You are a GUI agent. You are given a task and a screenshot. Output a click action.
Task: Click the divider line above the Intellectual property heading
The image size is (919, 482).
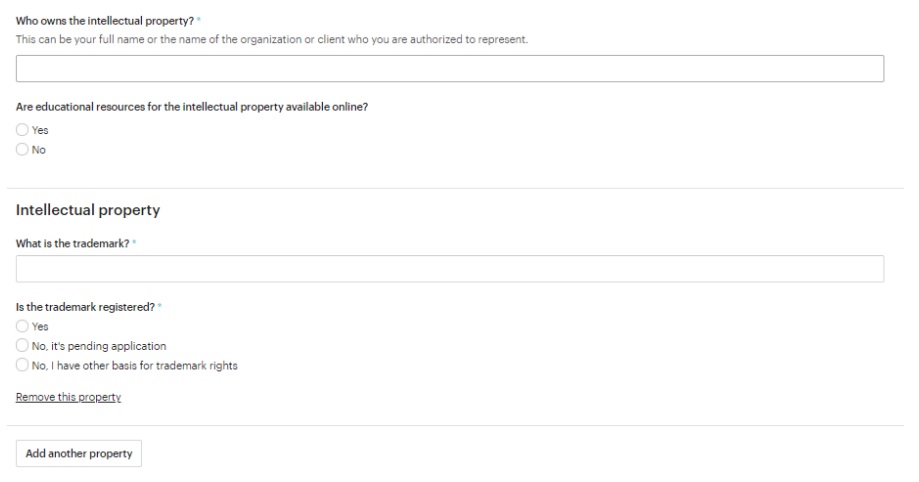[x=455, y=188]
